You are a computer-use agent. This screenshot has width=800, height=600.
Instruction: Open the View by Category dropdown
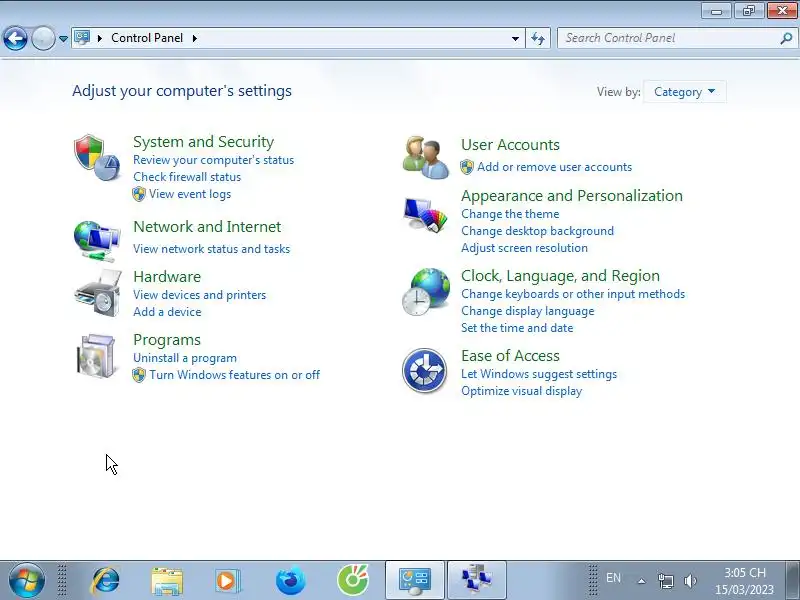684,92
